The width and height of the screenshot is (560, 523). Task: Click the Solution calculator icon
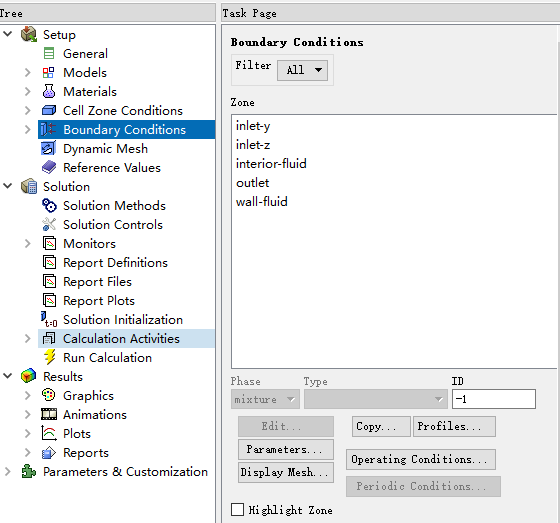click(29, 186)
